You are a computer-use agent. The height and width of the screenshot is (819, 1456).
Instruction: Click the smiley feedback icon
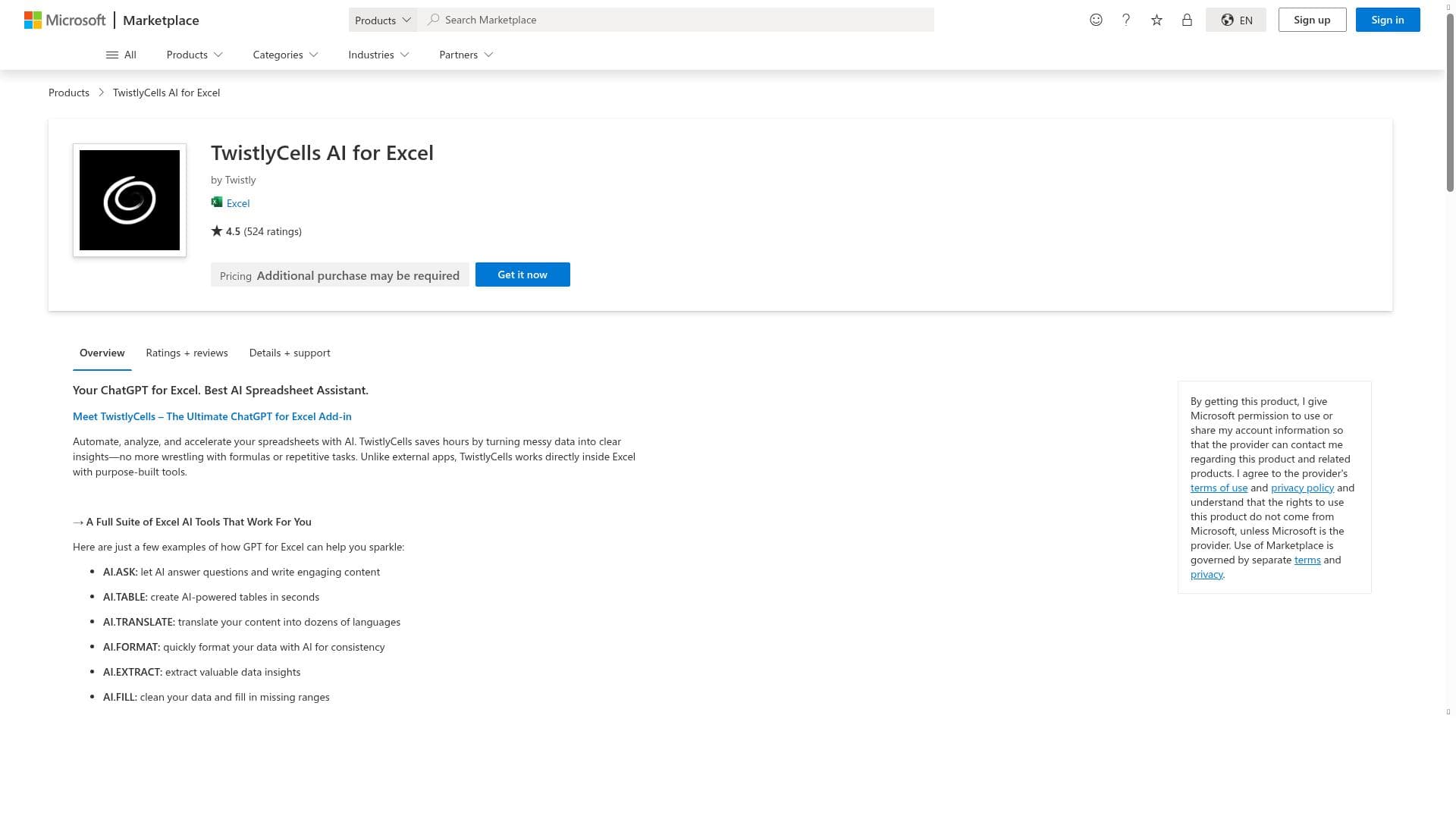[1096, 20]
